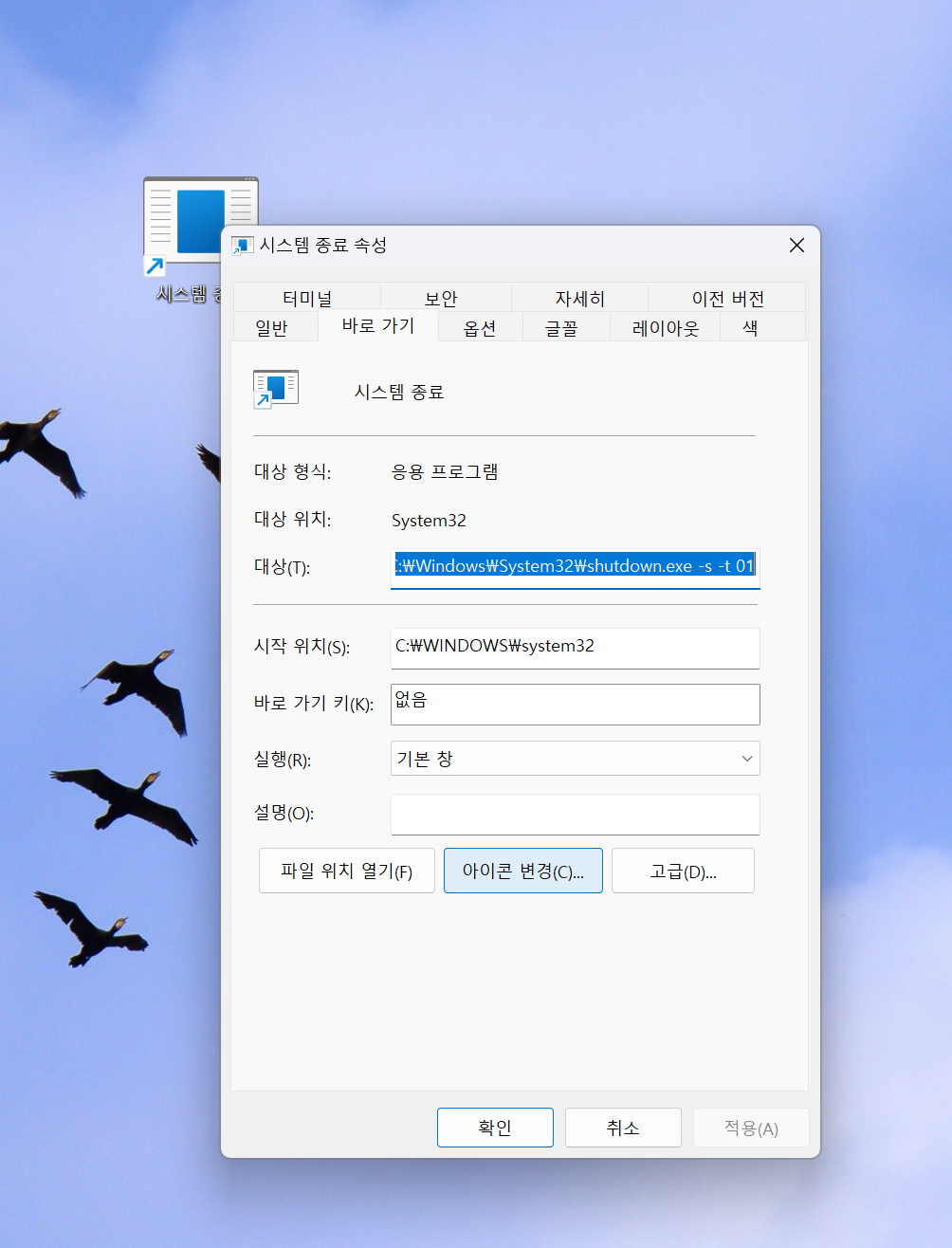The width and height of the screenshot is (952, 1248).
Task: Click the large shortcut icon beside 시스템 종료 name
Action: (x=276, y=389)
